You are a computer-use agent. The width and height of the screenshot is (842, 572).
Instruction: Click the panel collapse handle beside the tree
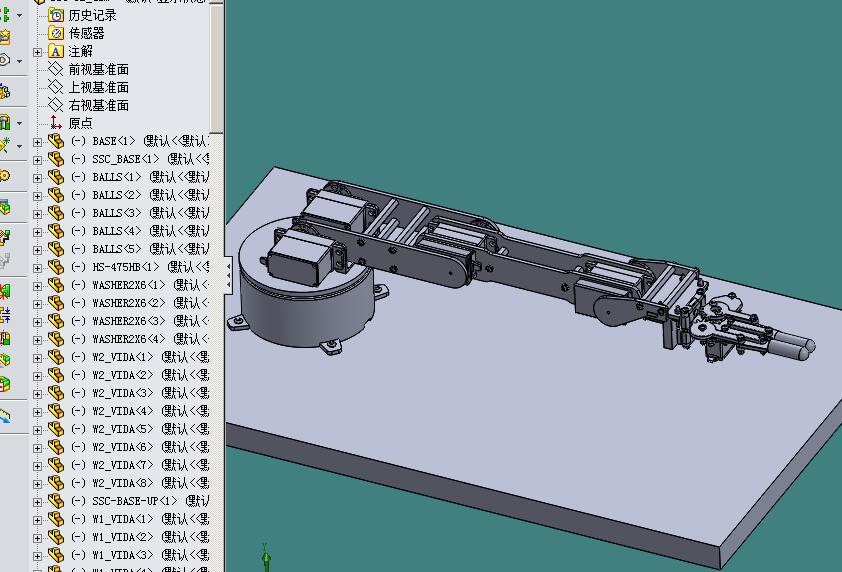[228, 274]
